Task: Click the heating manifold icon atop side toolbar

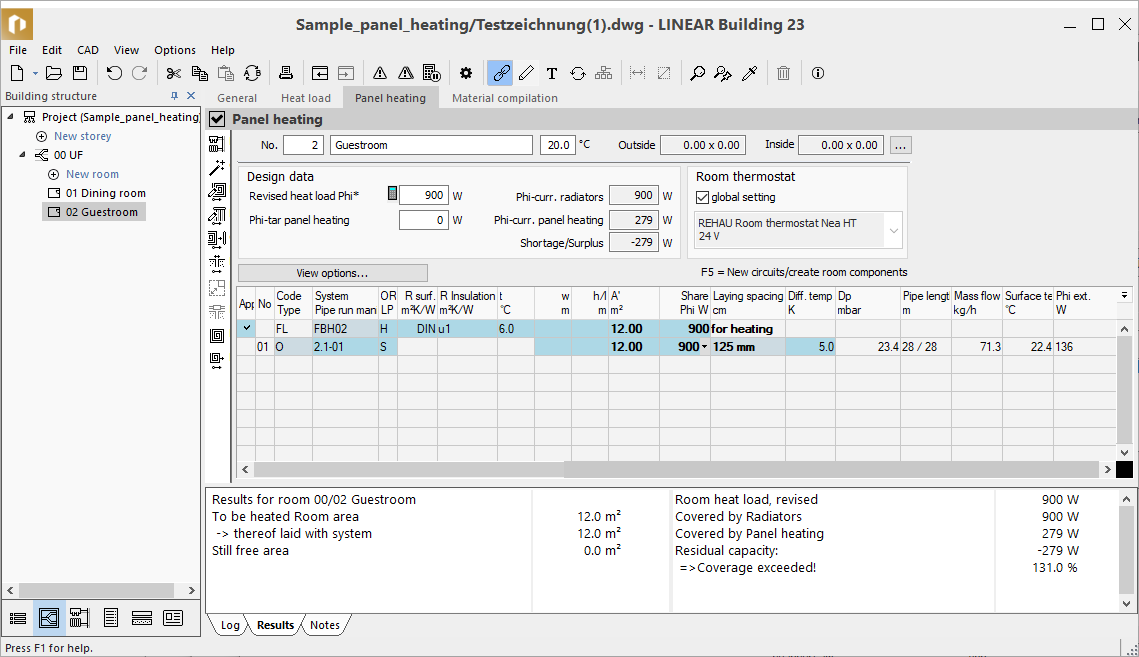Action: tap(216, 144)
